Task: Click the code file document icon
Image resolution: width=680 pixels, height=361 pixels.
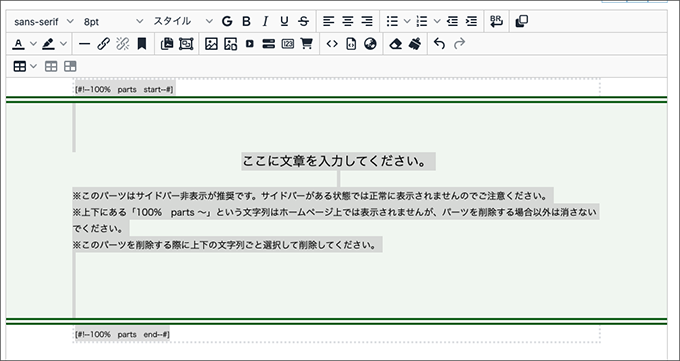Action: tap(351, 44)
